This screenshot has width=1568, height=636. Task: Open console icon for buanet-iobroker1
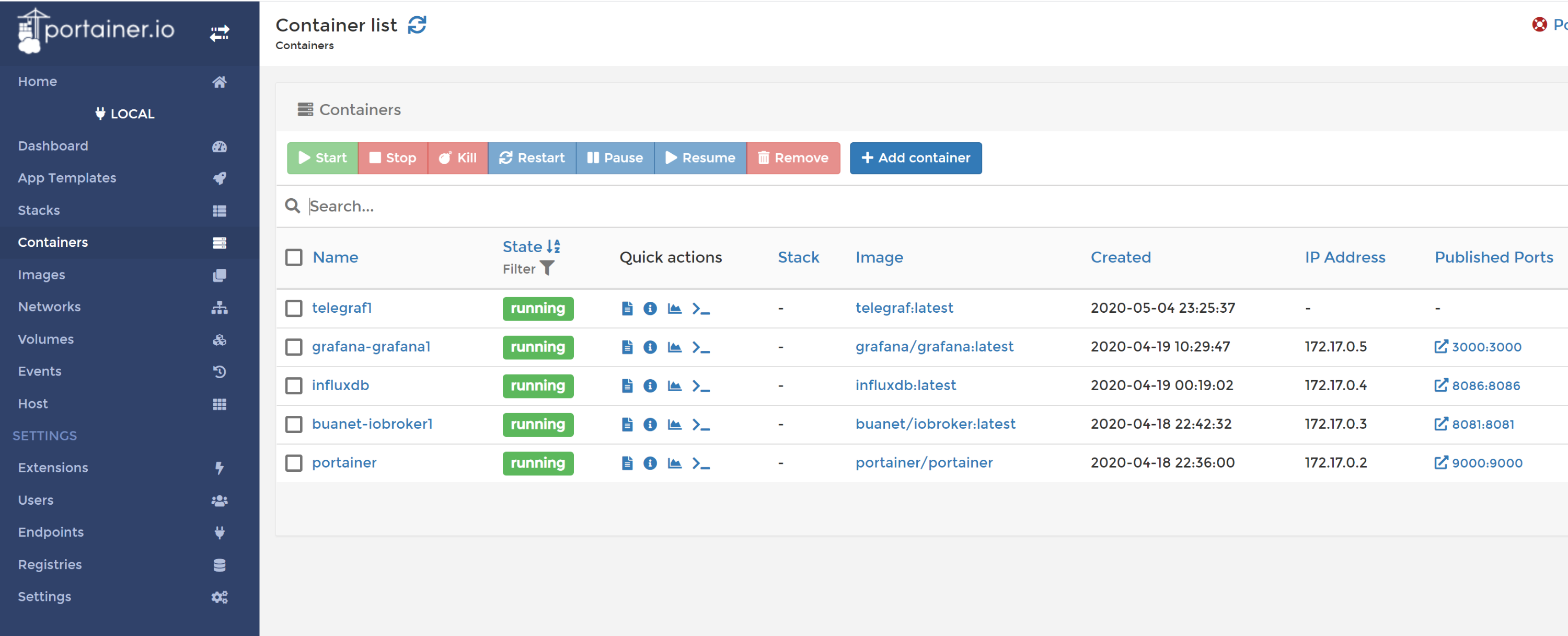700,425
